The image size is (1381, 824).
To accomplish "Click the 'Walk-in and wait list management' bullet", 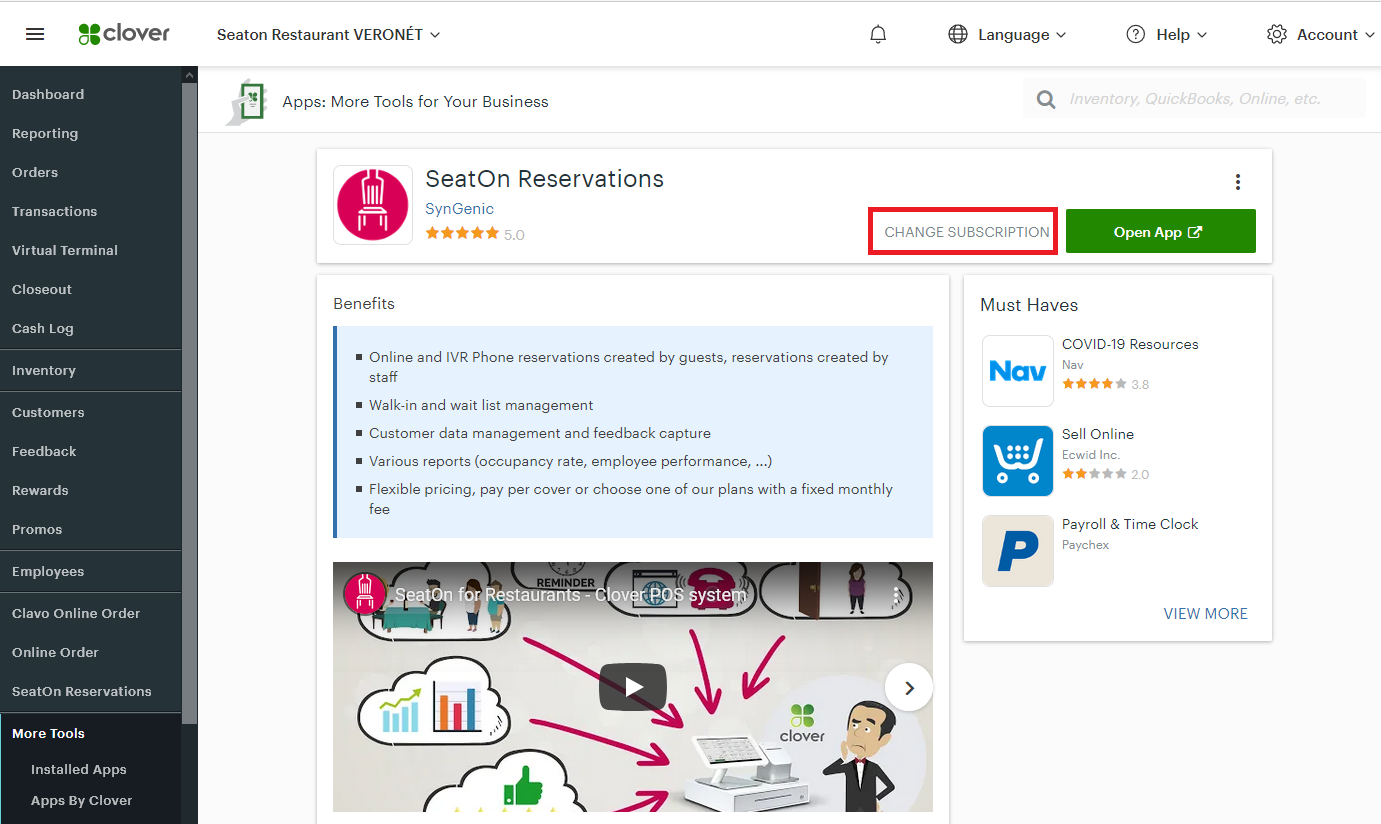I will (x=480, y=405).
